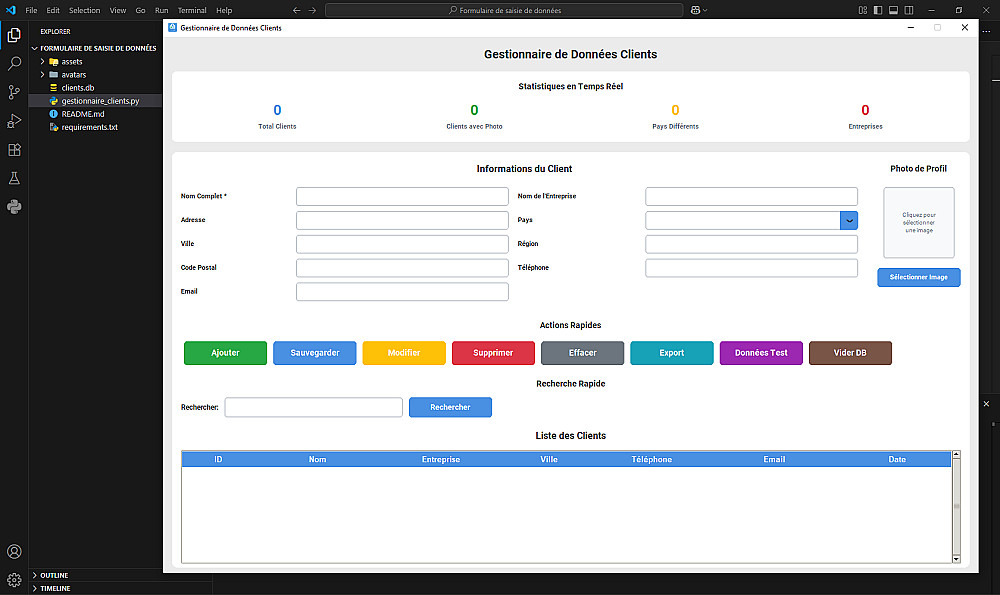Click the Sélectionner Image button
The height and width of the screenshot is (595, 1000).
pos(918,277)
